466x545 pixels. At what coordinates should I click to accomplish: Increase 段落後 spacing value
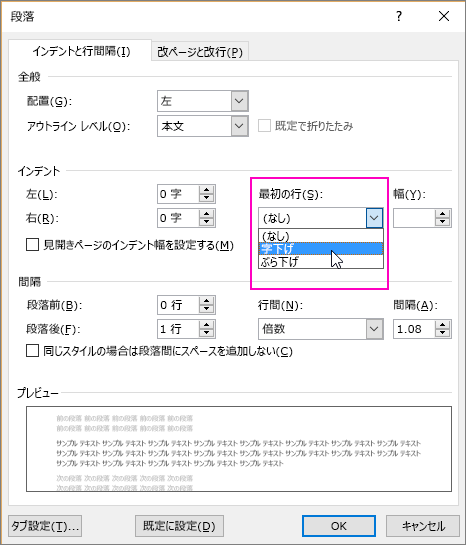(207, 325)
